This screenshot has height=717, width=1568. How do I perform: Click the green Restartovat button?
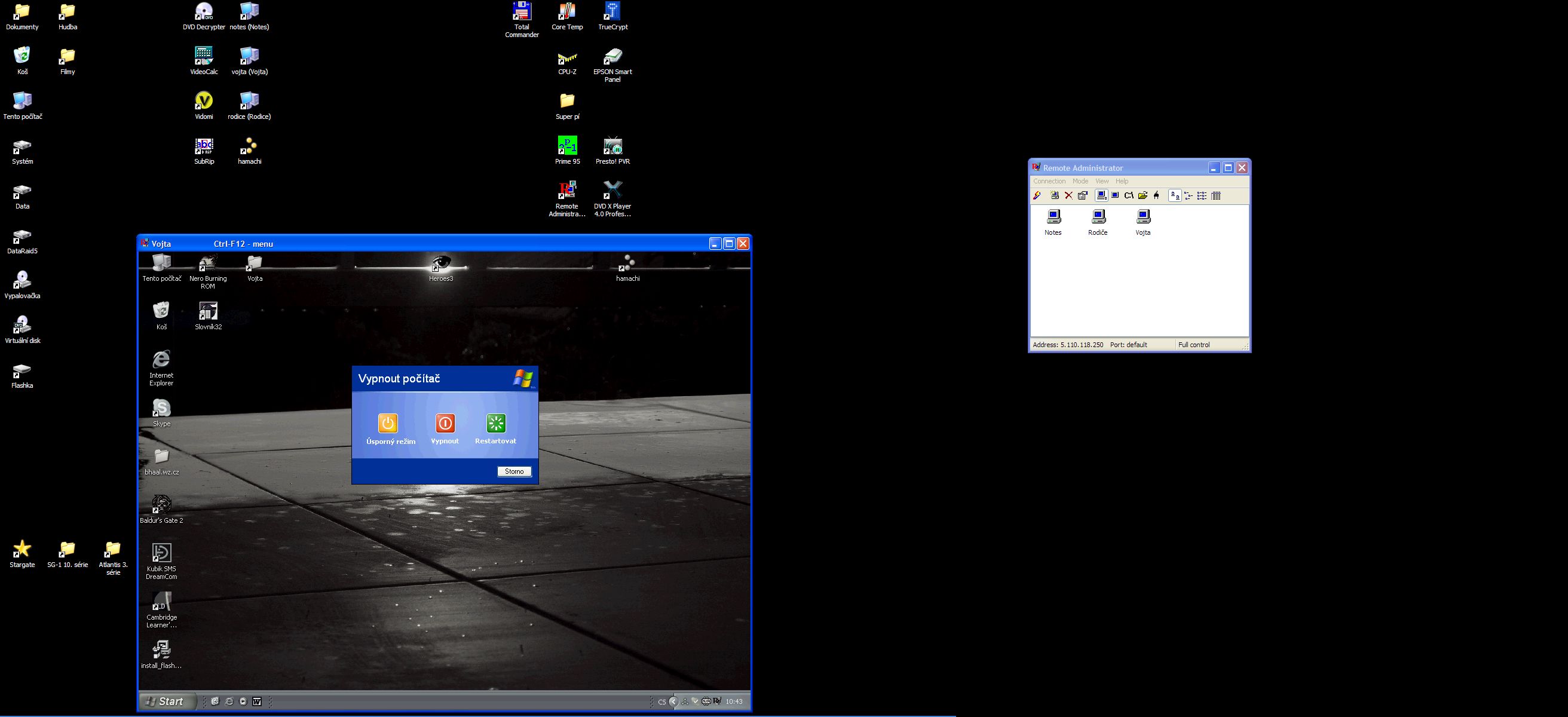coord(496,424)
